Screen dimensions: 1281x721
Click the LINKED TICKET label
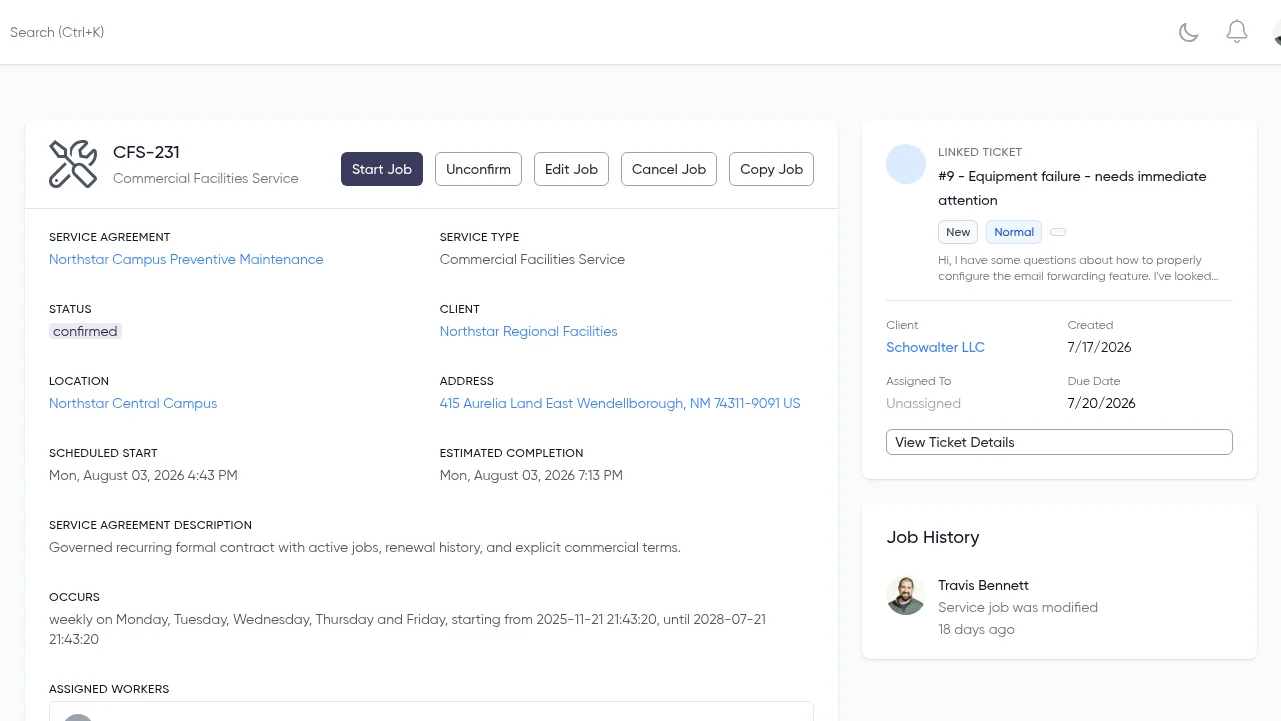coord(980,152)
